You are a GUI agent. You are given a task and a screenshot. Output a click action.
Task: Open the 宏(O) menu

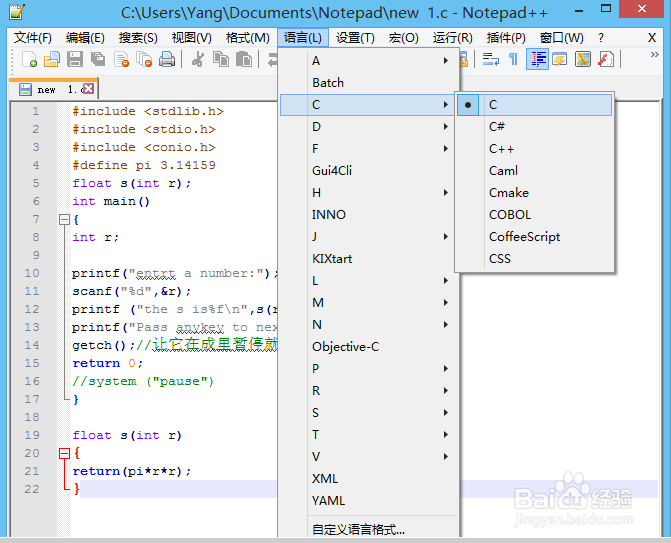[x=404, y=38]
